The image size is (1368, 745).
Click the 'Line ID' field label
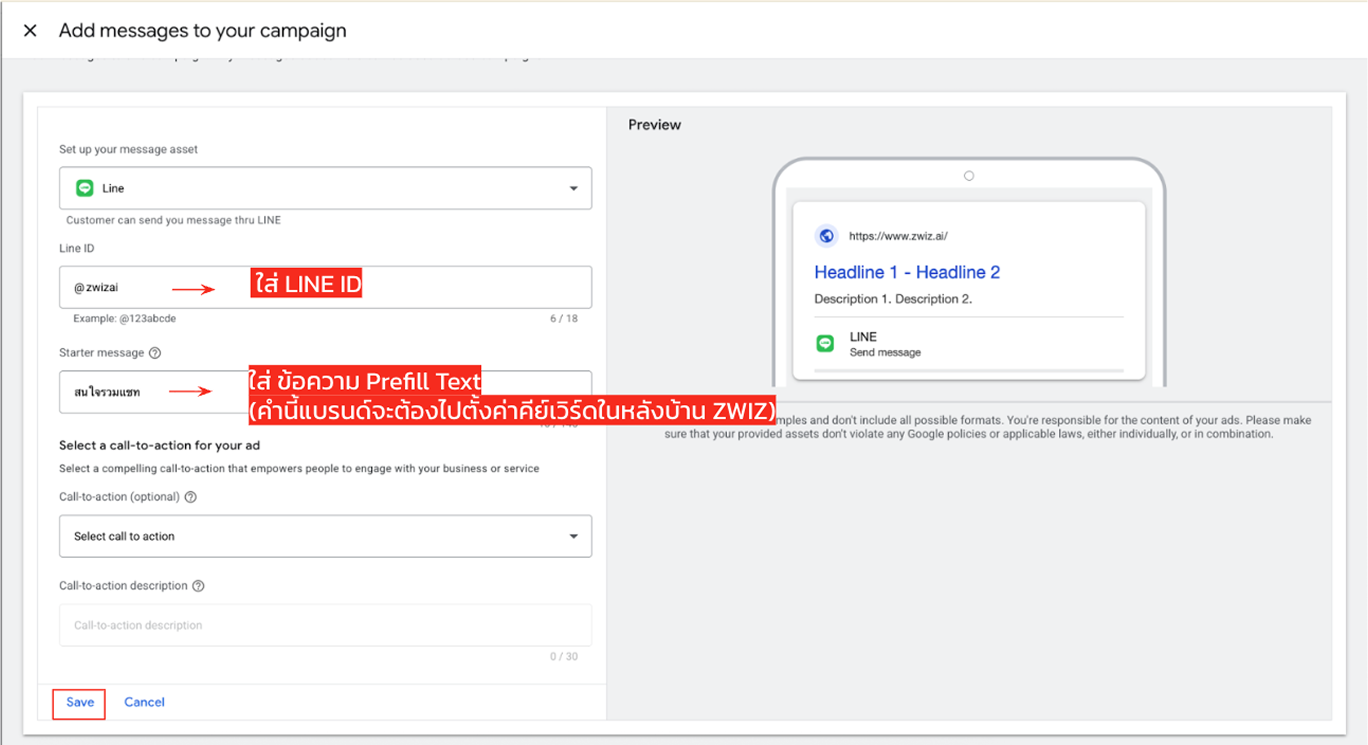pyautogui.click(x=77, y=248)
